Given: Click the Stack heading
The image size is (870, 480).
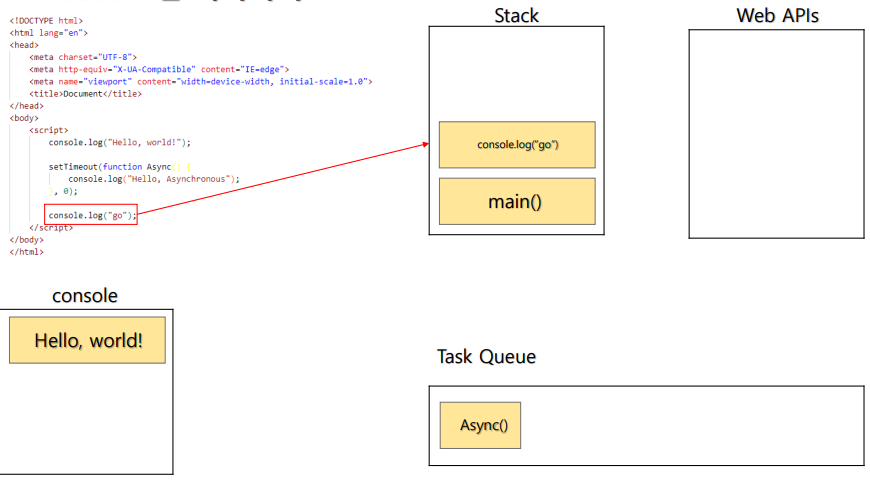Looking at the screenshot, I should (516, 16).
